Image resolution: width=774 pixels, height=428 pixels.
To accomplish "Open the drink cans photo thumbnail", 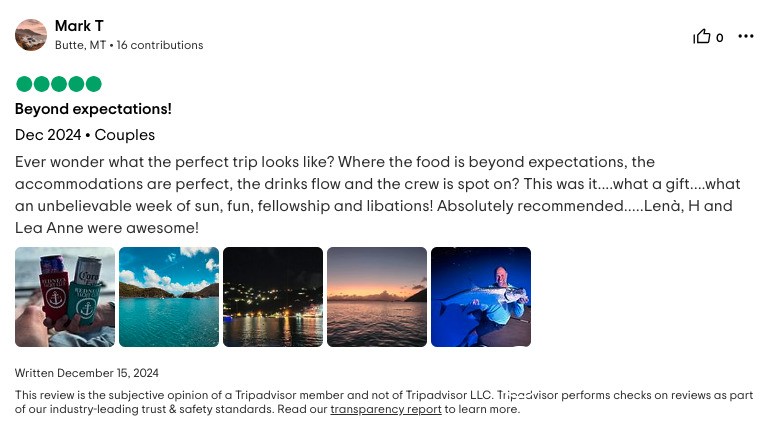I will pos(65,297).
